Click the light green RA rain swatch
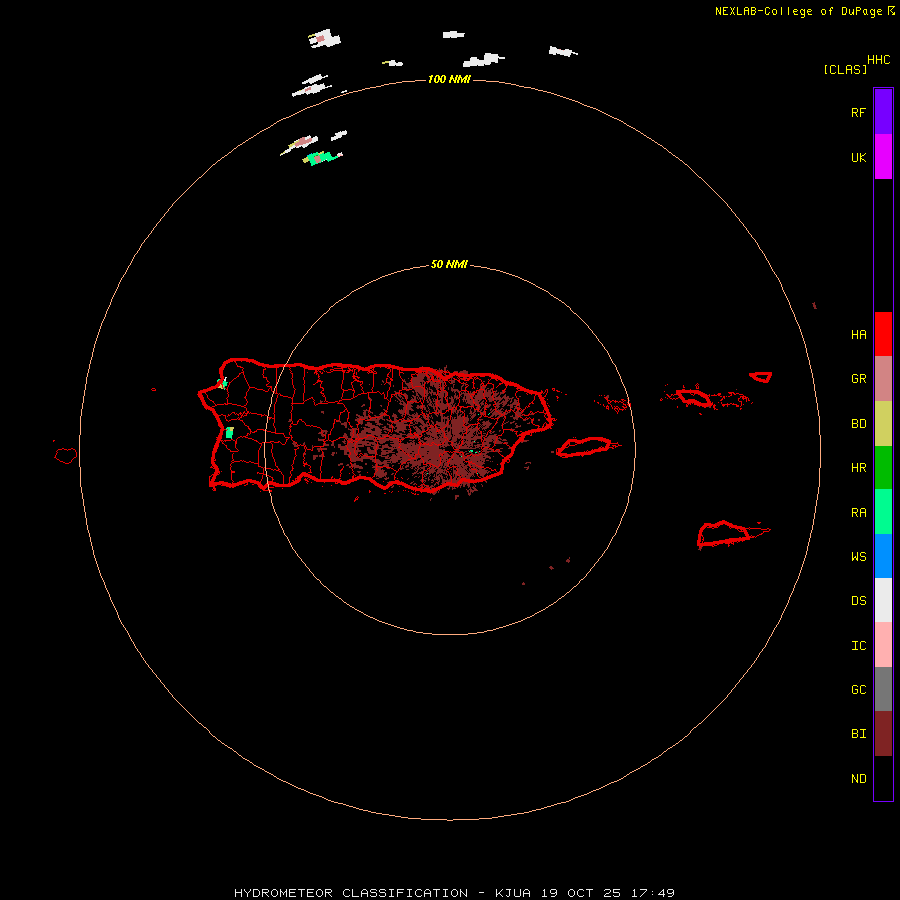The height and width of the screenshot is (900, 900). (883, 511)
